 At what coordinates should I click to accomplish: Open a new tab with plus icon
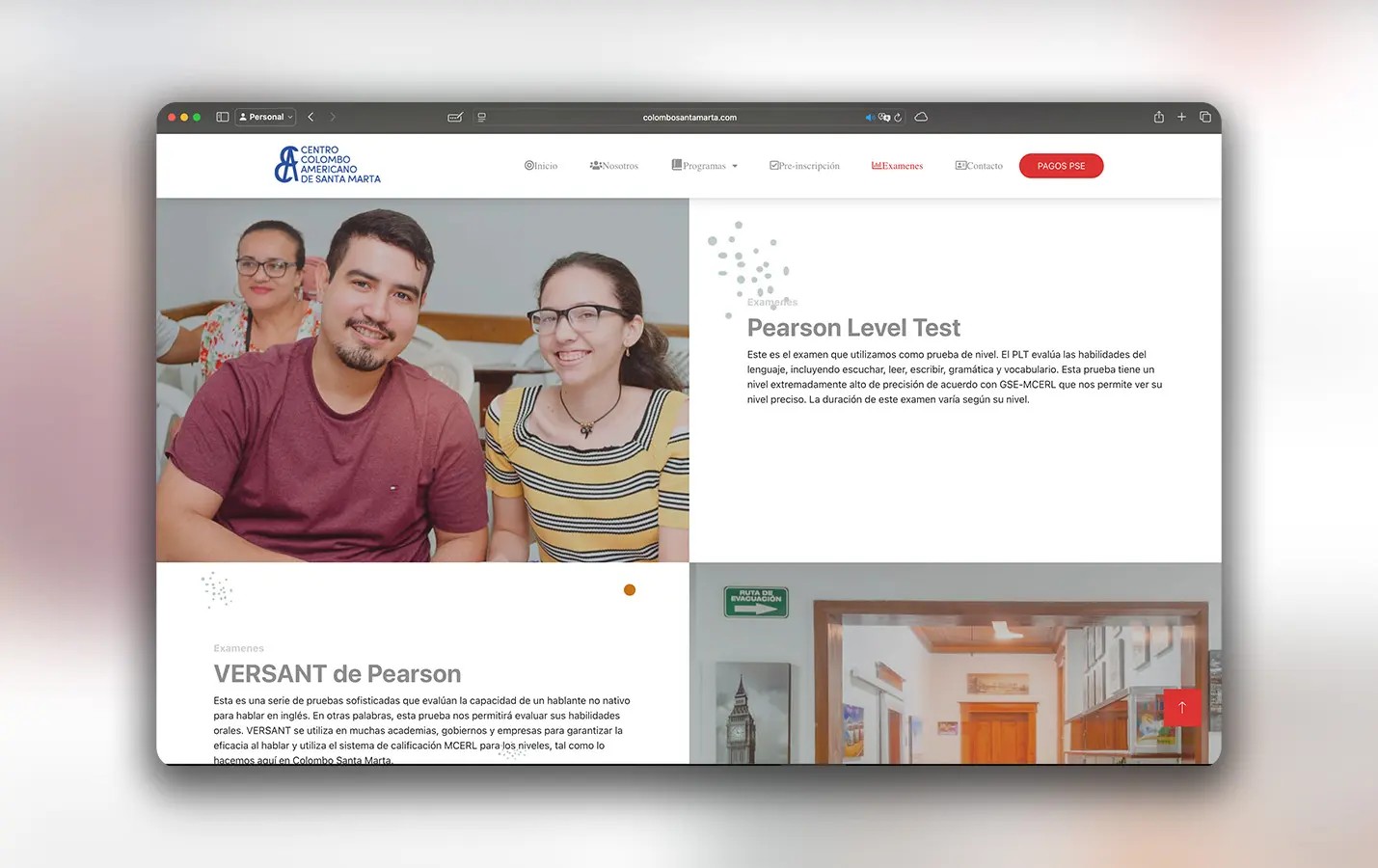tap(1181, 117)
